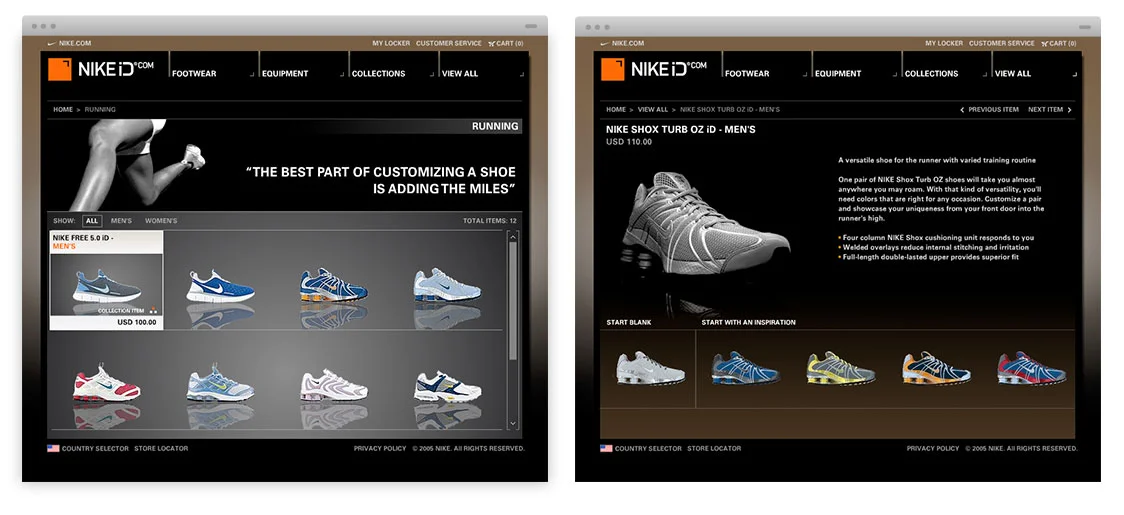Click 'TOTAL ITEMS: 12' text
This screenshot has height=515, width=1124.
tap(490, 221)
